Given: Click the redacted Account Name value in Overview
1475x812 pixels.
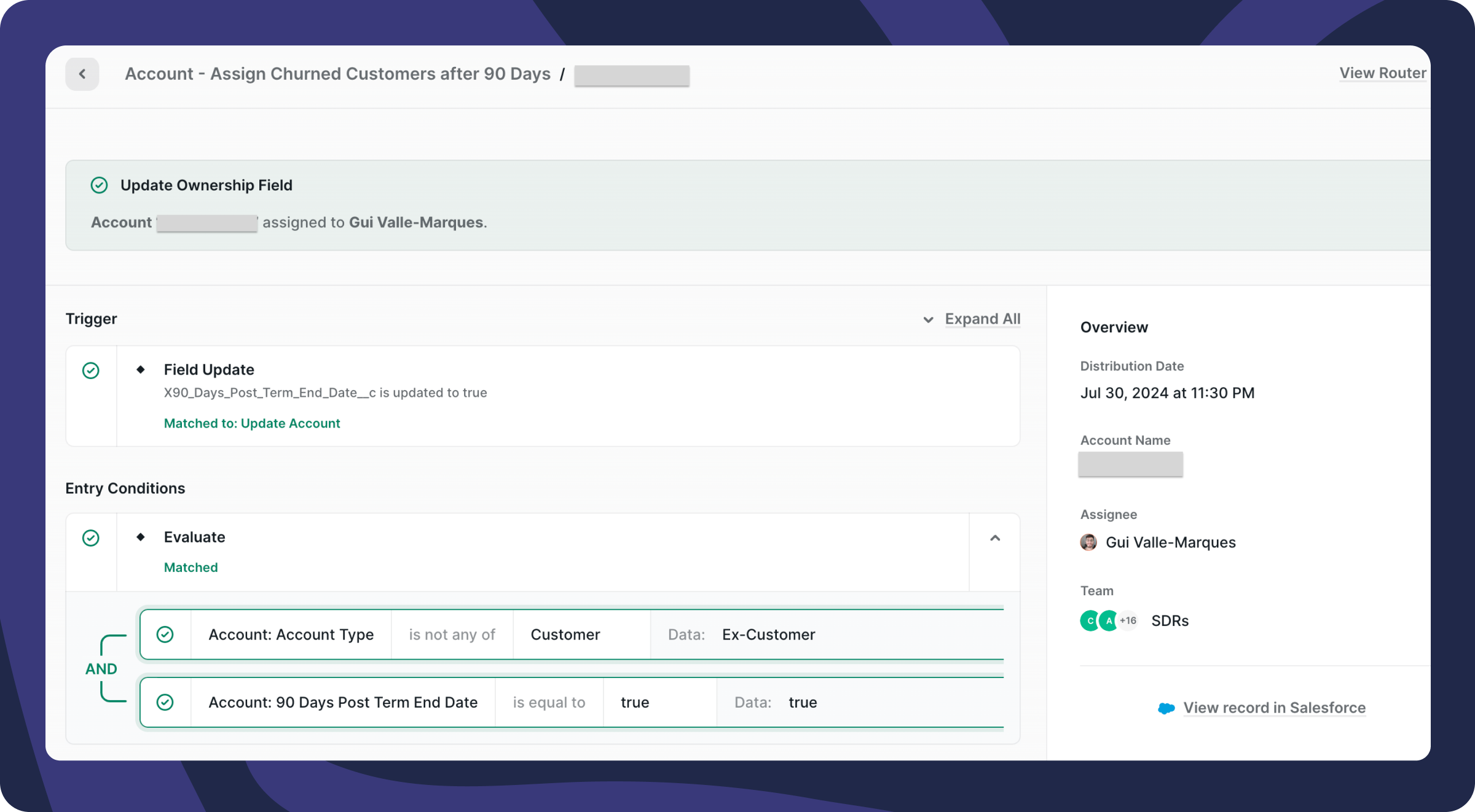Looking at the screenshot, I should click(x=1130, y=464).
